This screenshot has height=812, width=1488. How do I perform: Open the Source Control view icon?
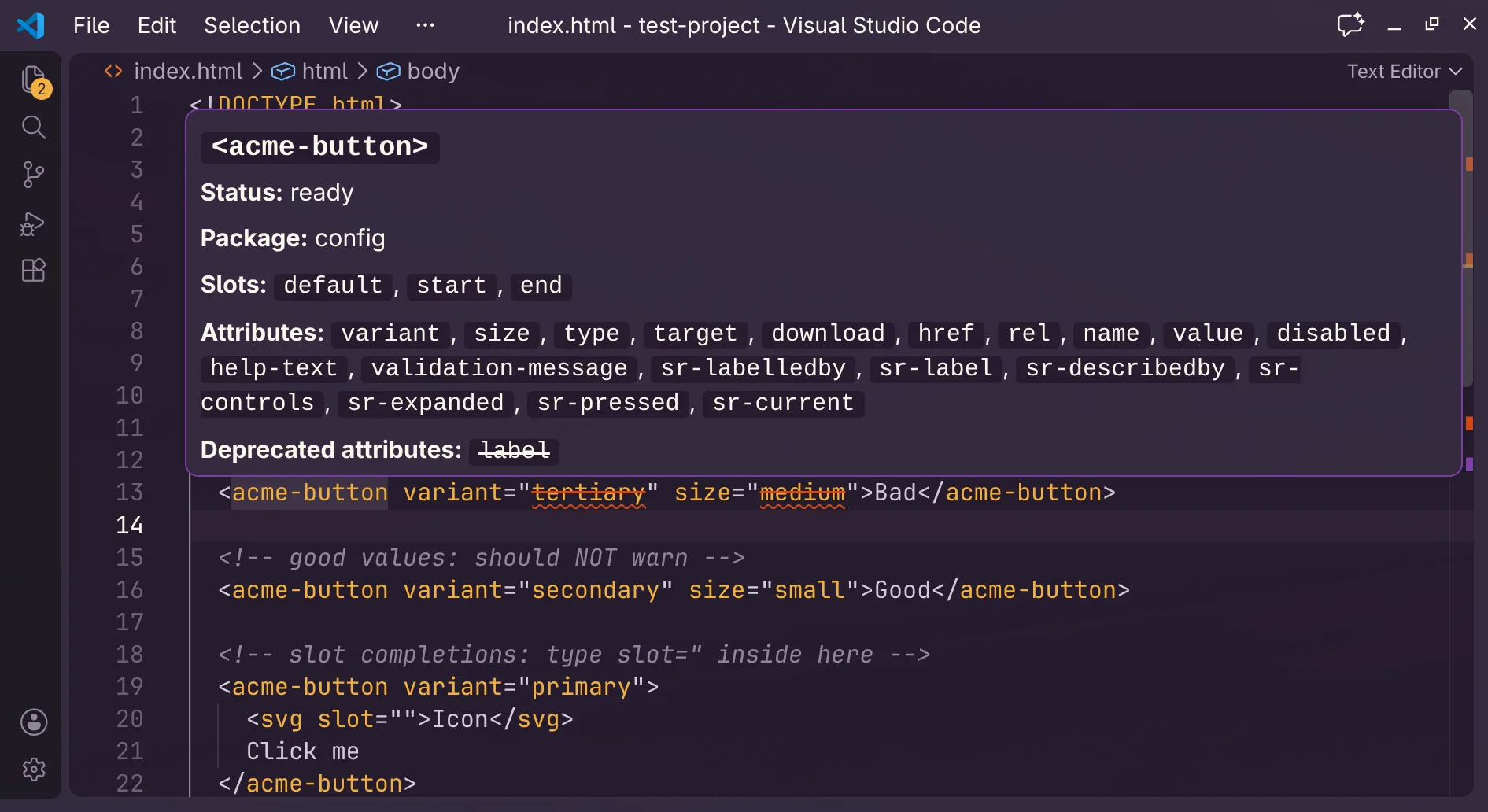point(34,175)
